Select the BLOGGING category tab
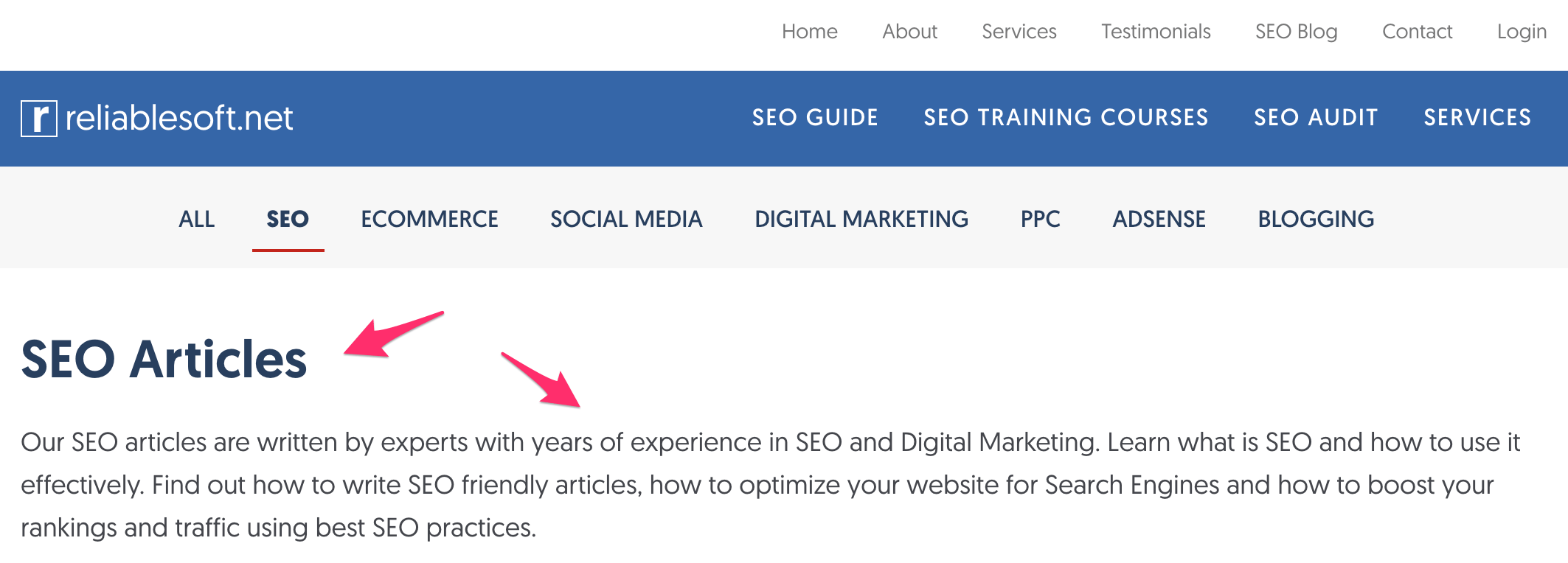Image resolution: width=1568 pixels, height=563 pixels. (x=1316, y=219)
